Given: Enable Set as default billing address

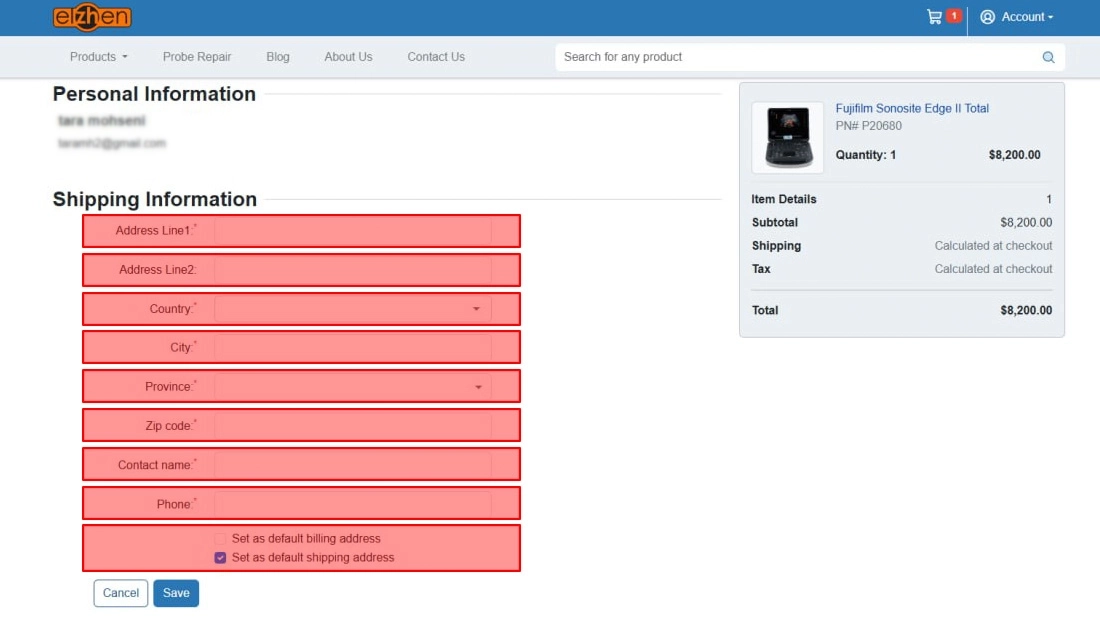Looking at the screenshot, I should point(220,539).
